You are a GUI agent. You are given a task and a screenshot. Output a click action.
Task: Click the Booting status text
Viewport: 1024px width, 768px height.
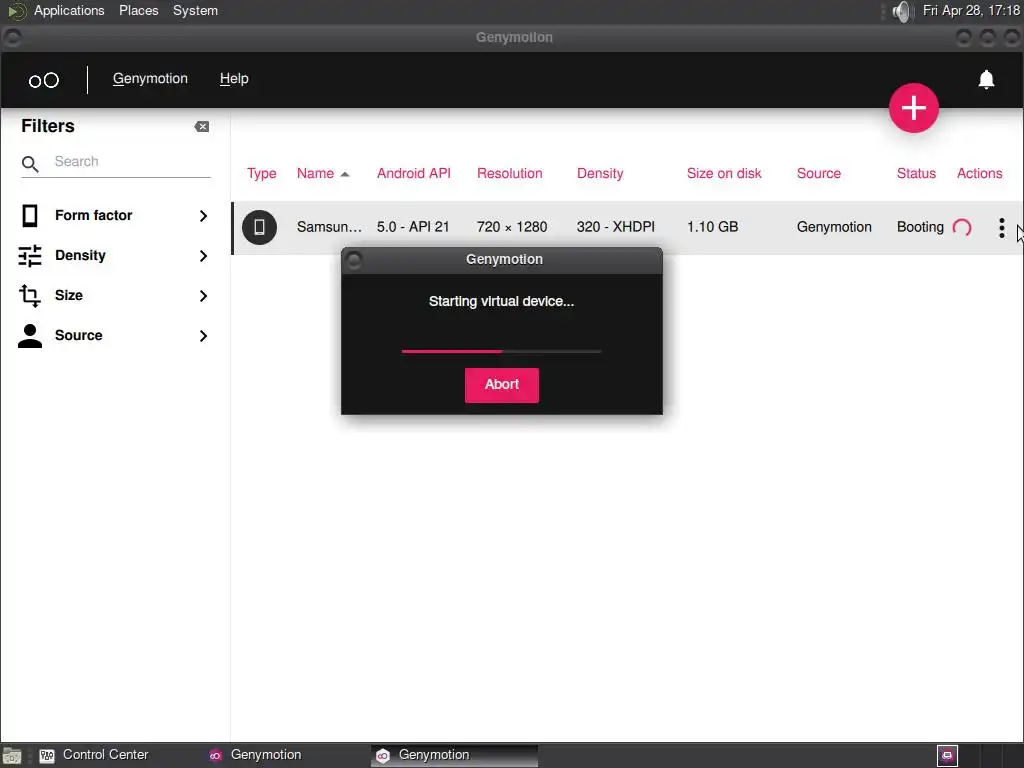pos(920,227)
